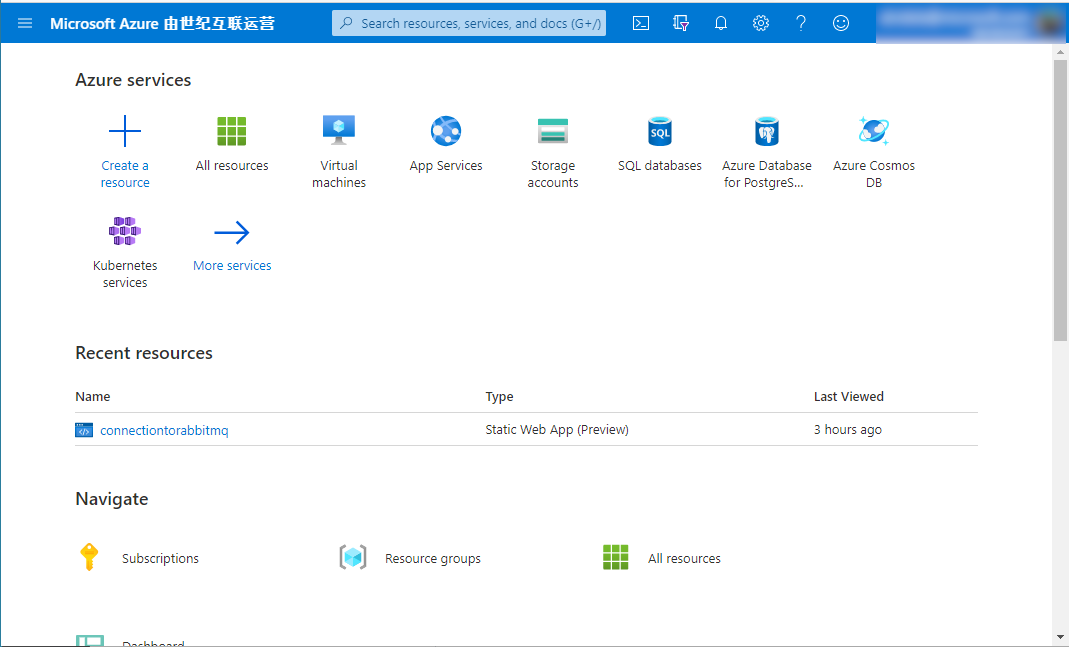1069x647 pixels.
Task: Click the Create a resource plus icon
Action: (x=125, y=131)
